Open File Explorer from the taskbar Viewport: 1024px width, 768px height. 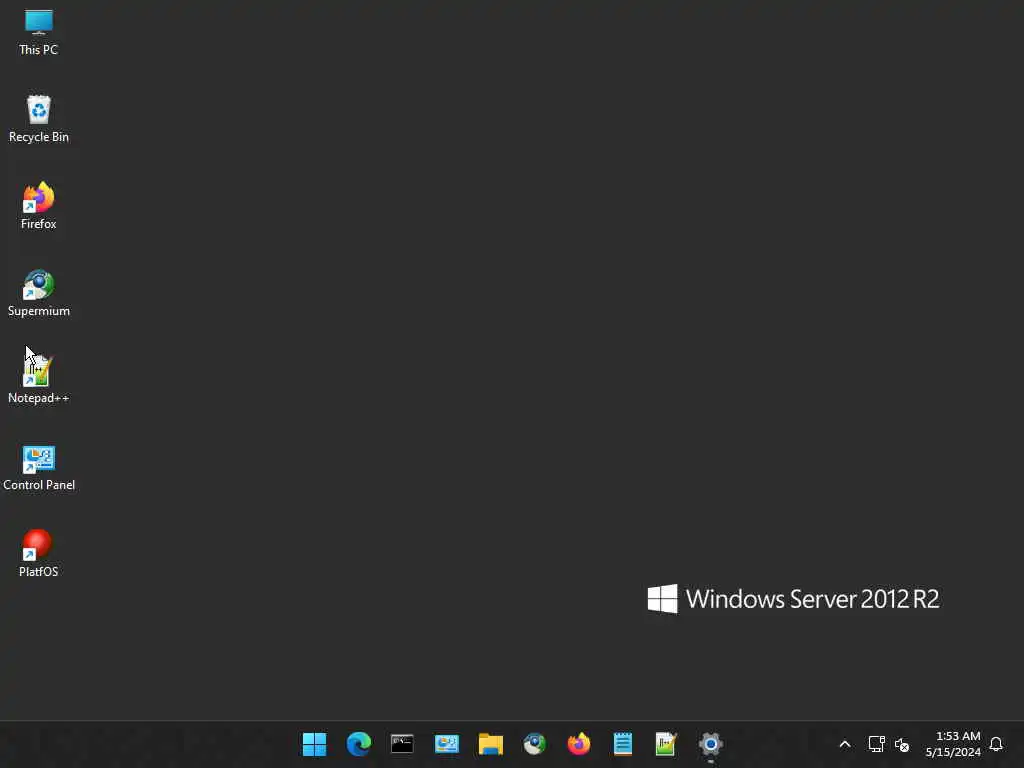click(490, 744)
